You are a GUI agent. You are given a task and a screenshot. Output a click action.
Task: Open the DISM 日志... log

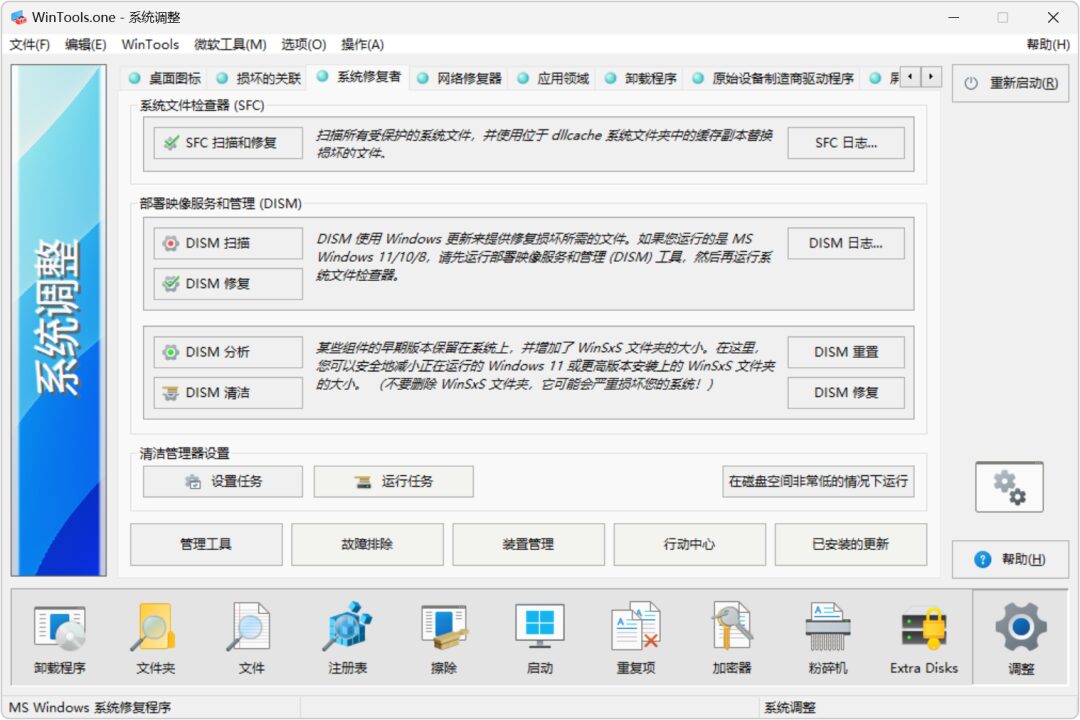[846, 243]
